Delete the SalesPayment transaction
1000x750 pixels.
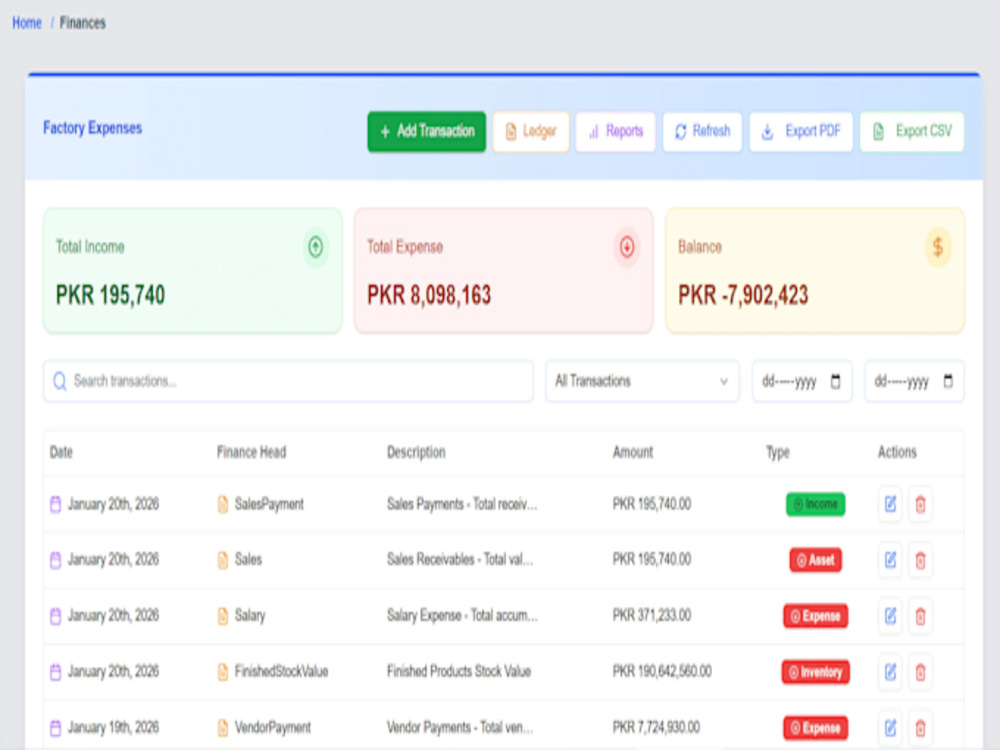click(920, 504)
